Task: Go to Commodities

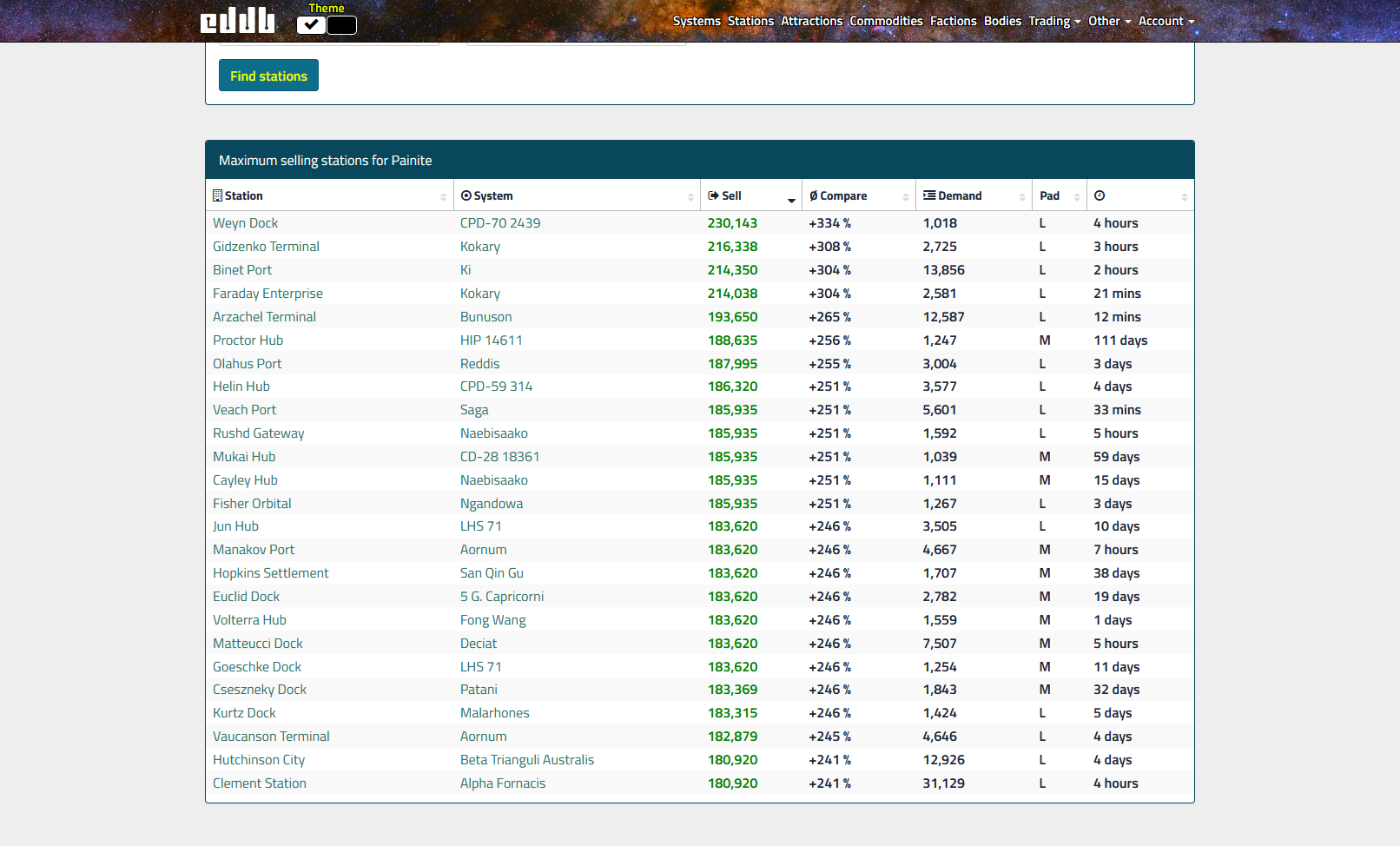Action: [886, 21]
